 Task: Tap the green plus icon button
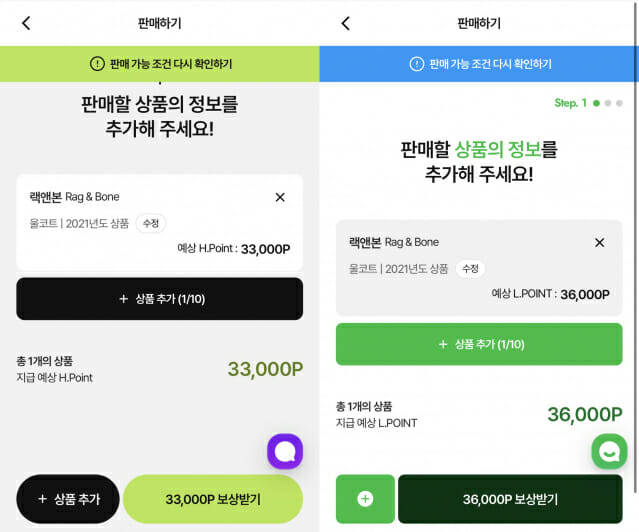coord(365,499)
